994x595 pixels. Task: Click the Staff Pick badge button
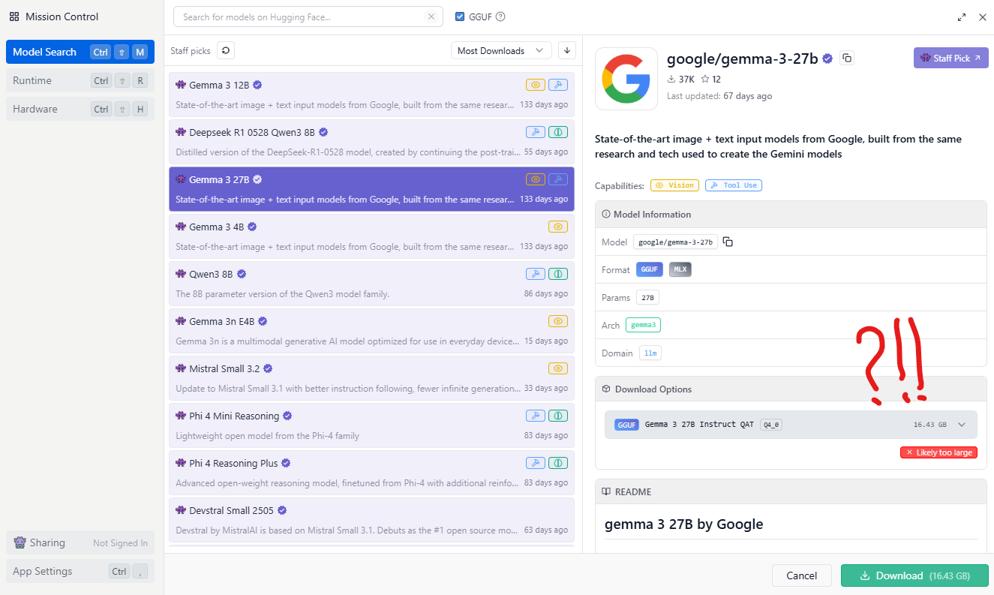click(950, 58)
